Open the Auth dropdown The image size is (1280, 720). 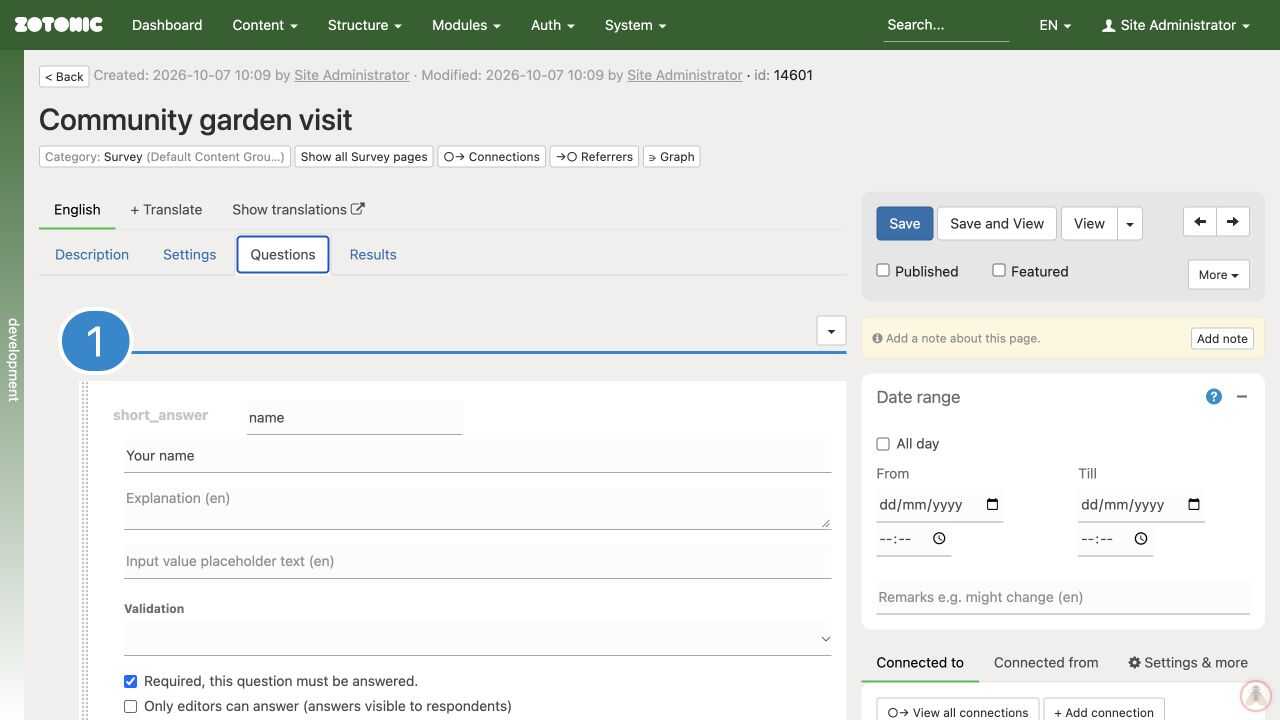tap(552, 25)
